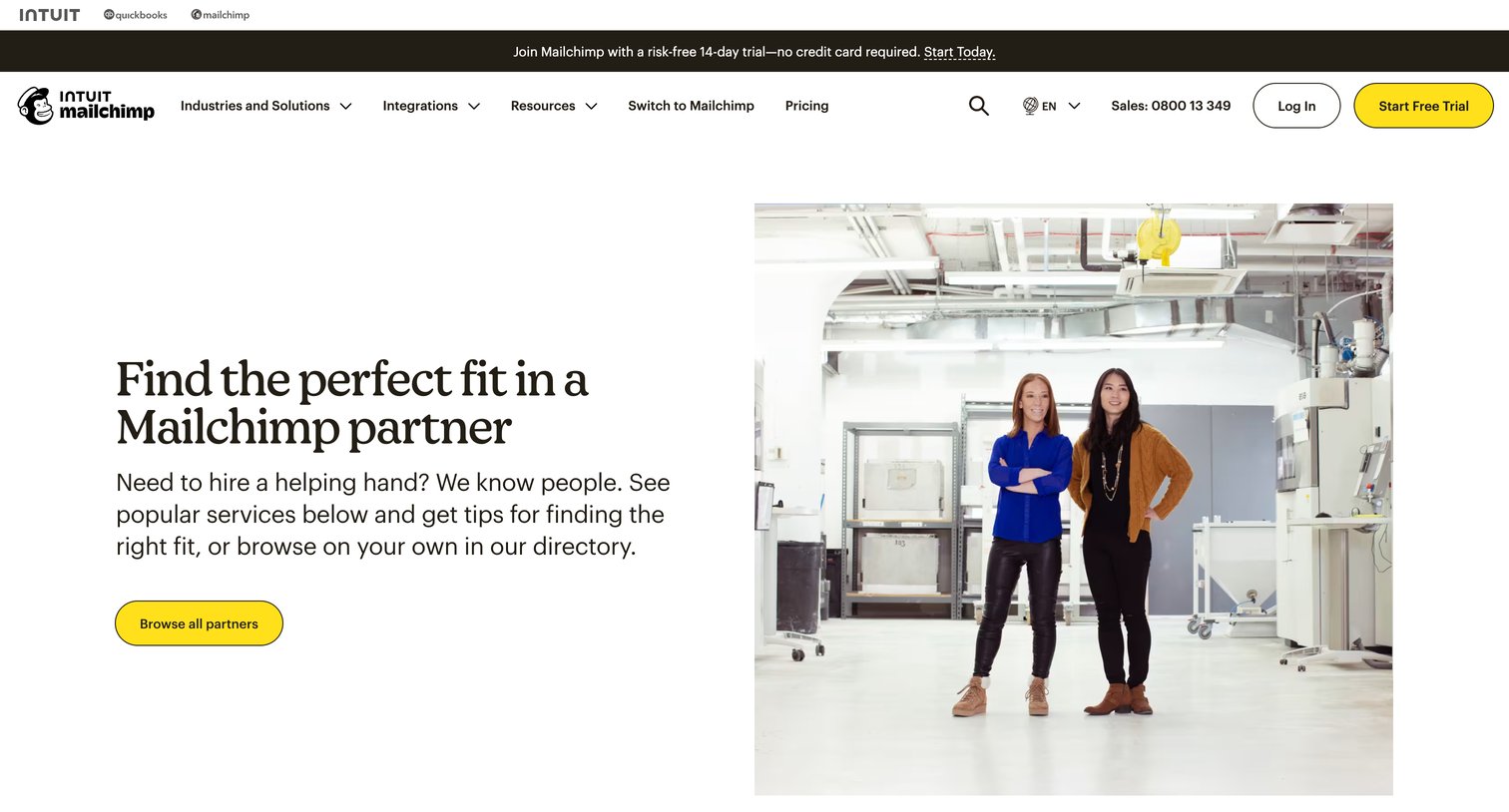Click the Sales: 0800 13 349 number

tap(1171, 106)
